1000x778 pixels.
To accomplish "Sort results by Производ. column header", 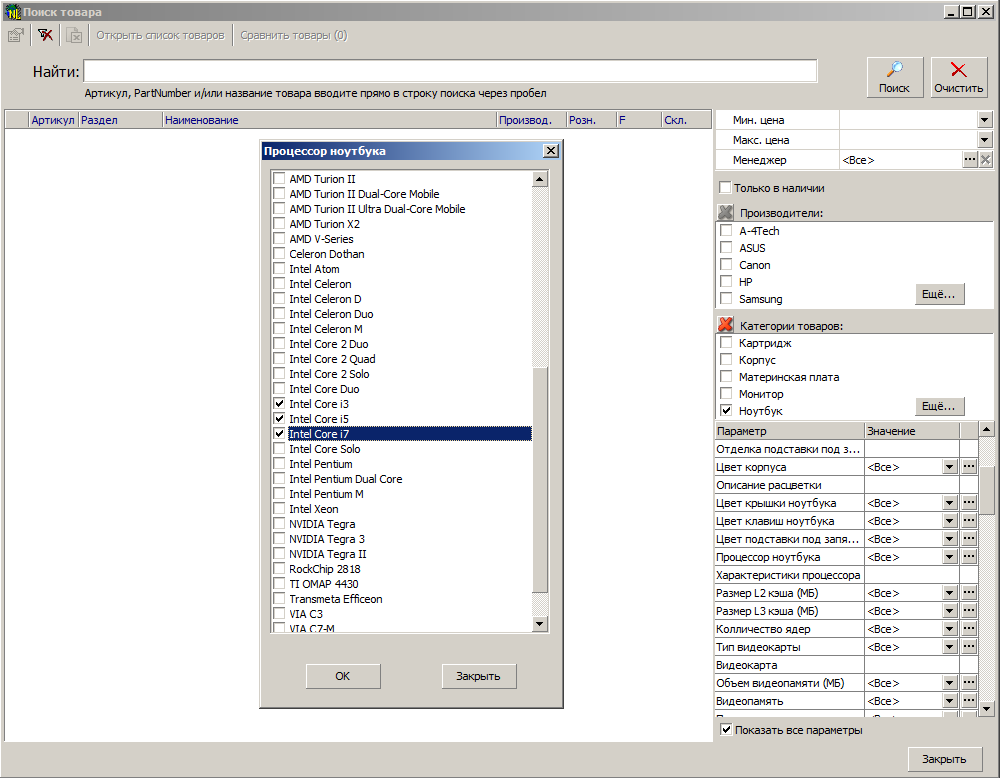I will point(531,119).
